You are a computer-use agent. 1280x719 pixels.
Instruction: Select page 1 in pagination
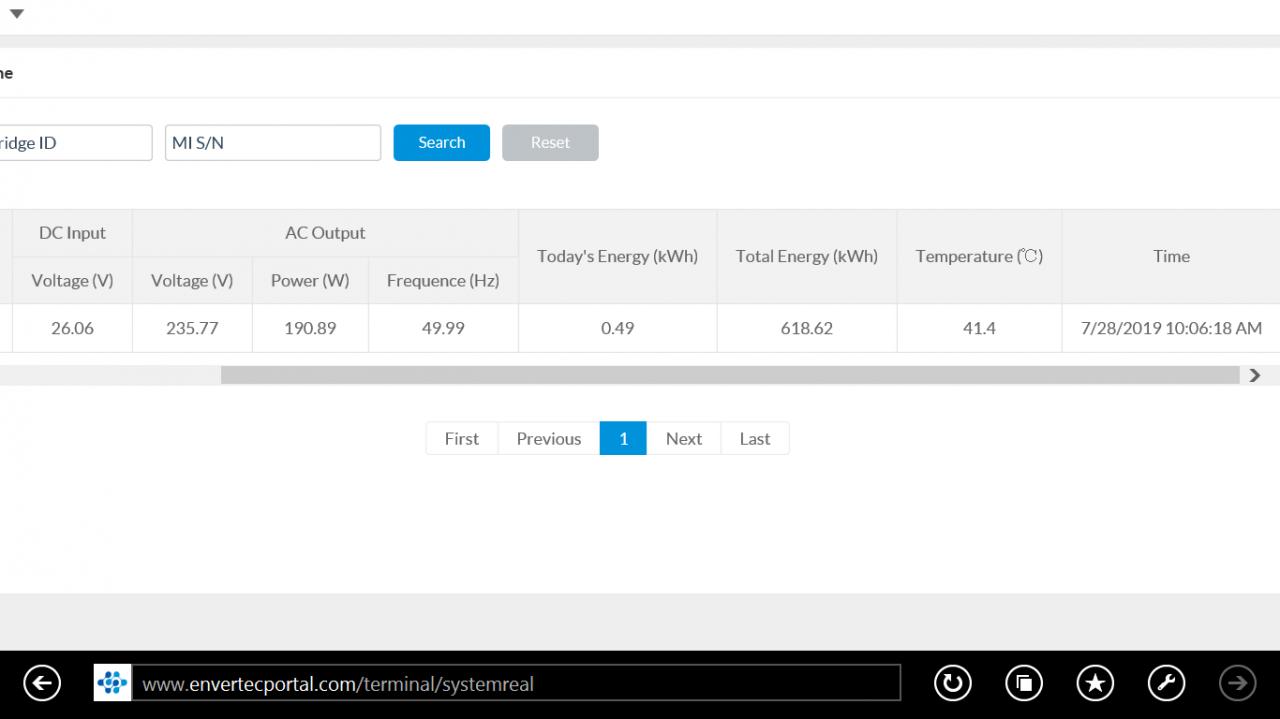623,438
